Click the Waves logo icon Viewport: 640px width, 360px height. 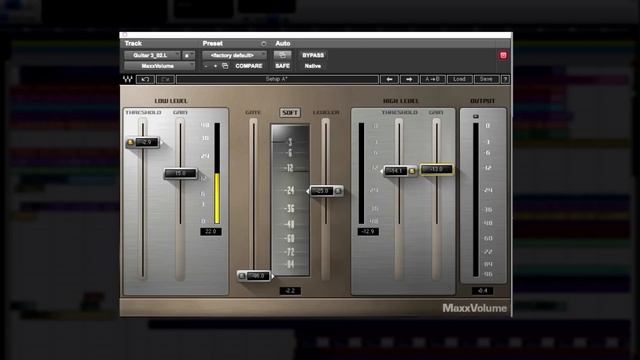tap(128, 79)
